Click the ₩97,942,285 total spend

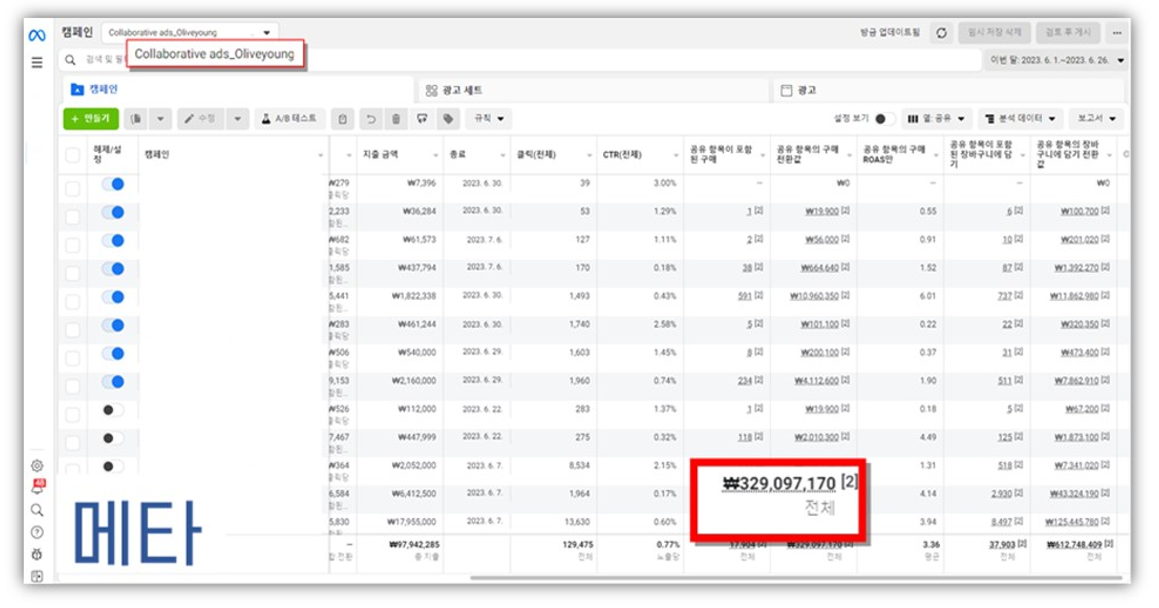tap(414, 544)
